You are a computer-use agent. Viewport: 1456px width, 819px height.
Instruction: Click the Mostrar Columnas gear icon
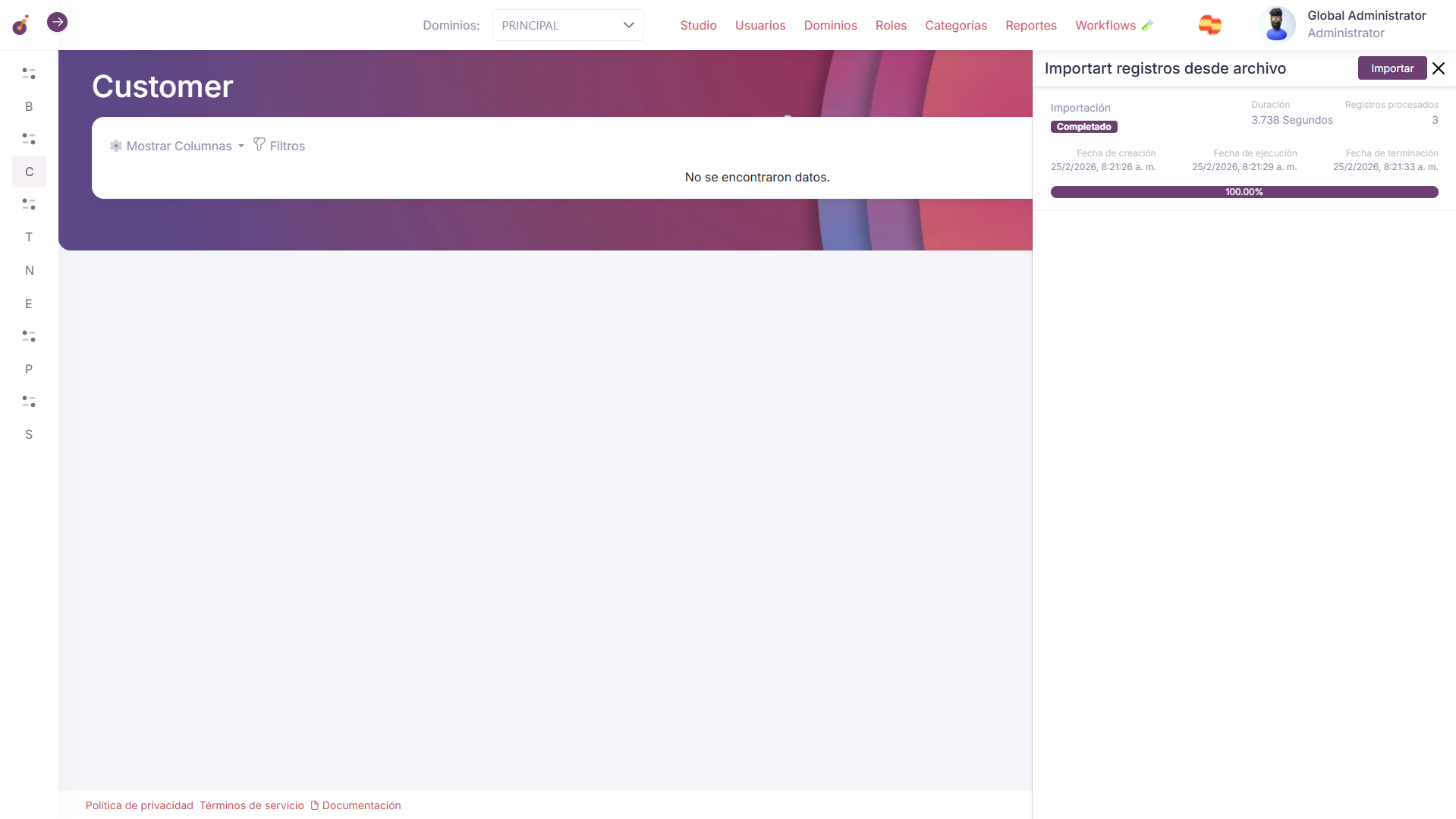[x=116, y=146]
